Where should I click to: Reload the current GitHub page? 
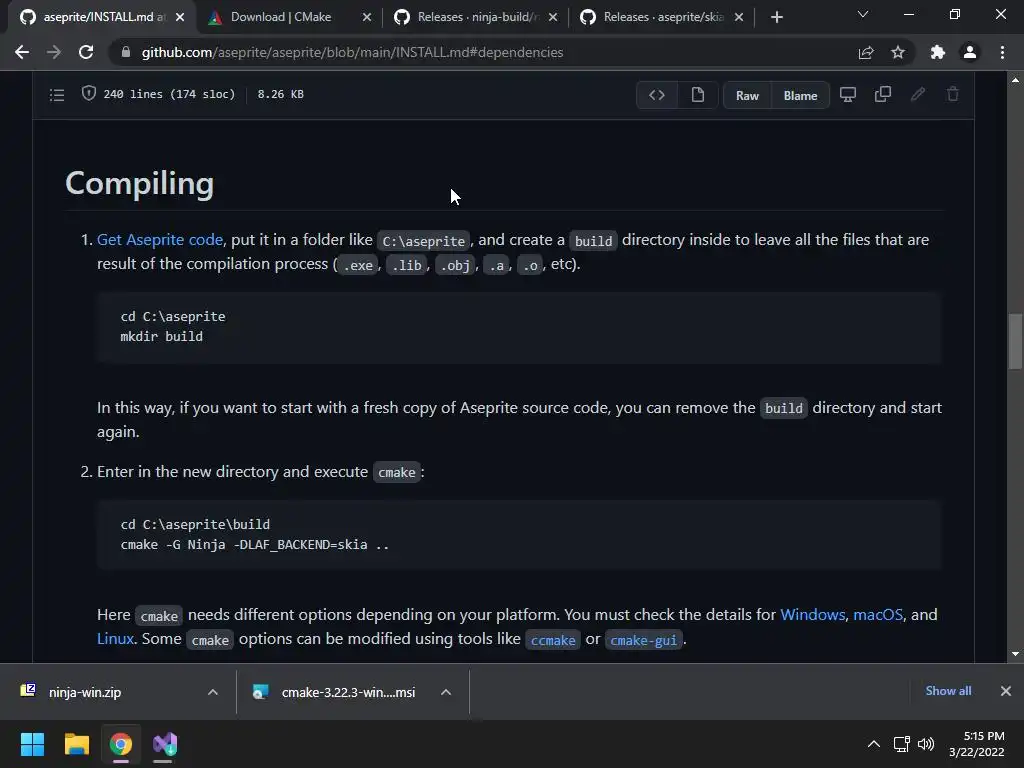coord(86,52)
